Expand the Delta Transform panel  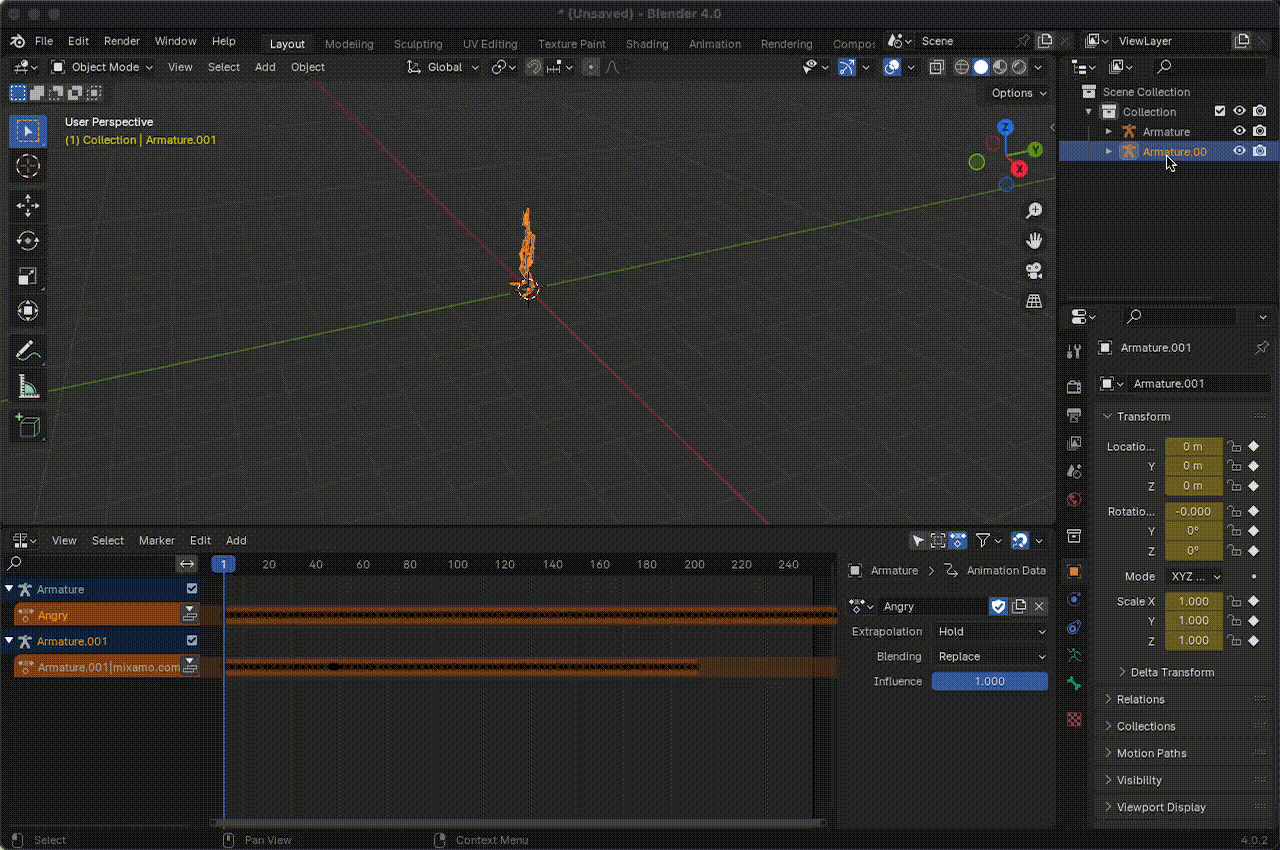pos(1171,672)
